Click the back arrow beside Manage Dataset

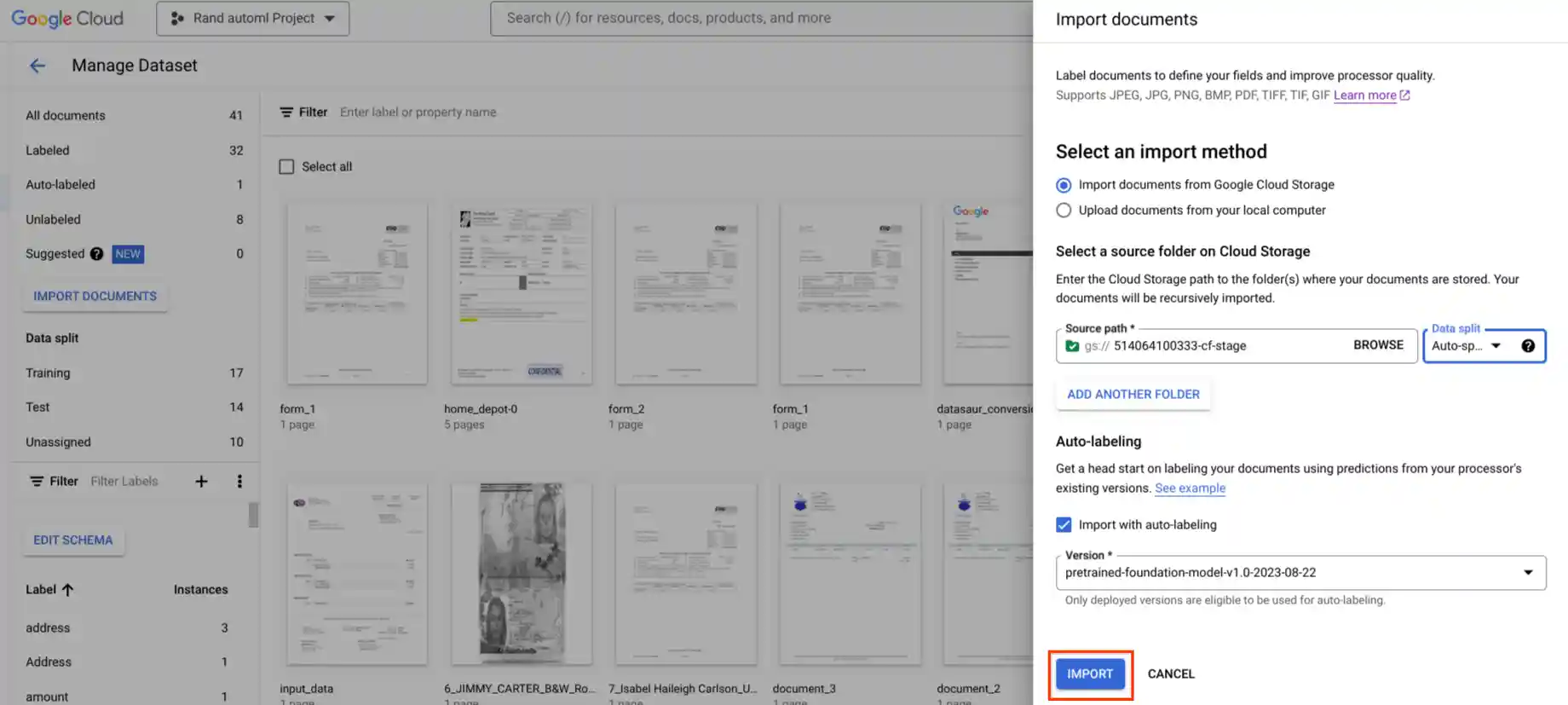pyautogui.click(x=37, y=66)
